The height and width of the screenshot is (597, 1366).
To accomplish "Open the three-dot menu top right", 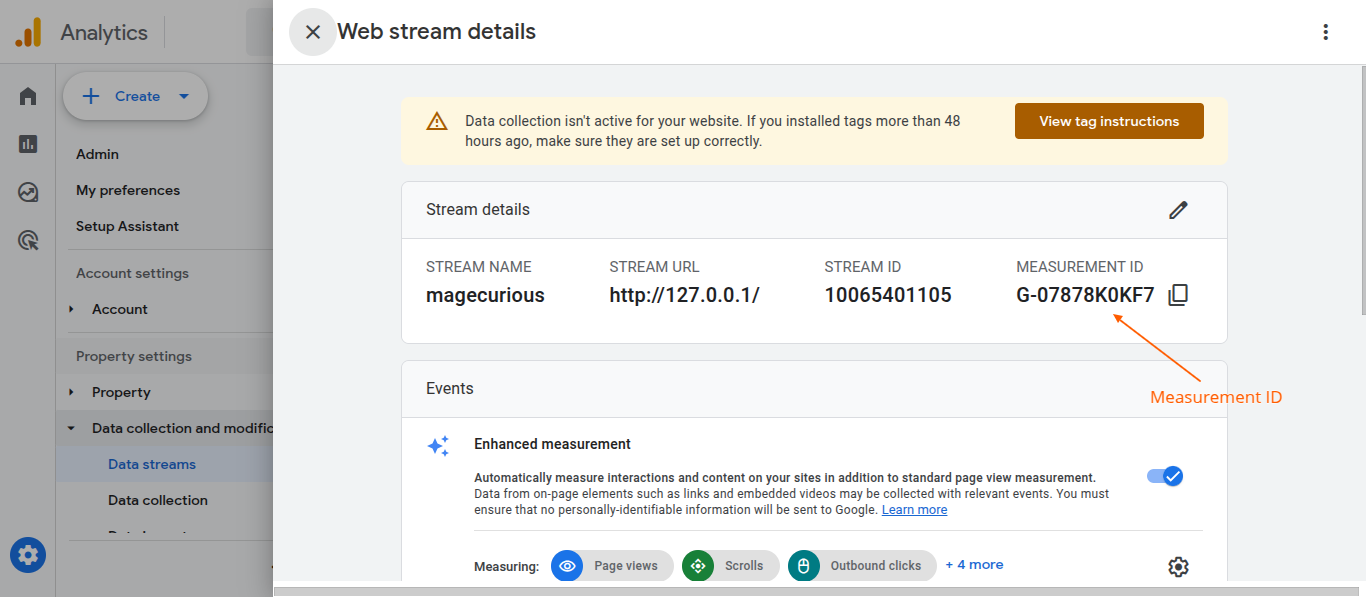I will point(1325,31).
